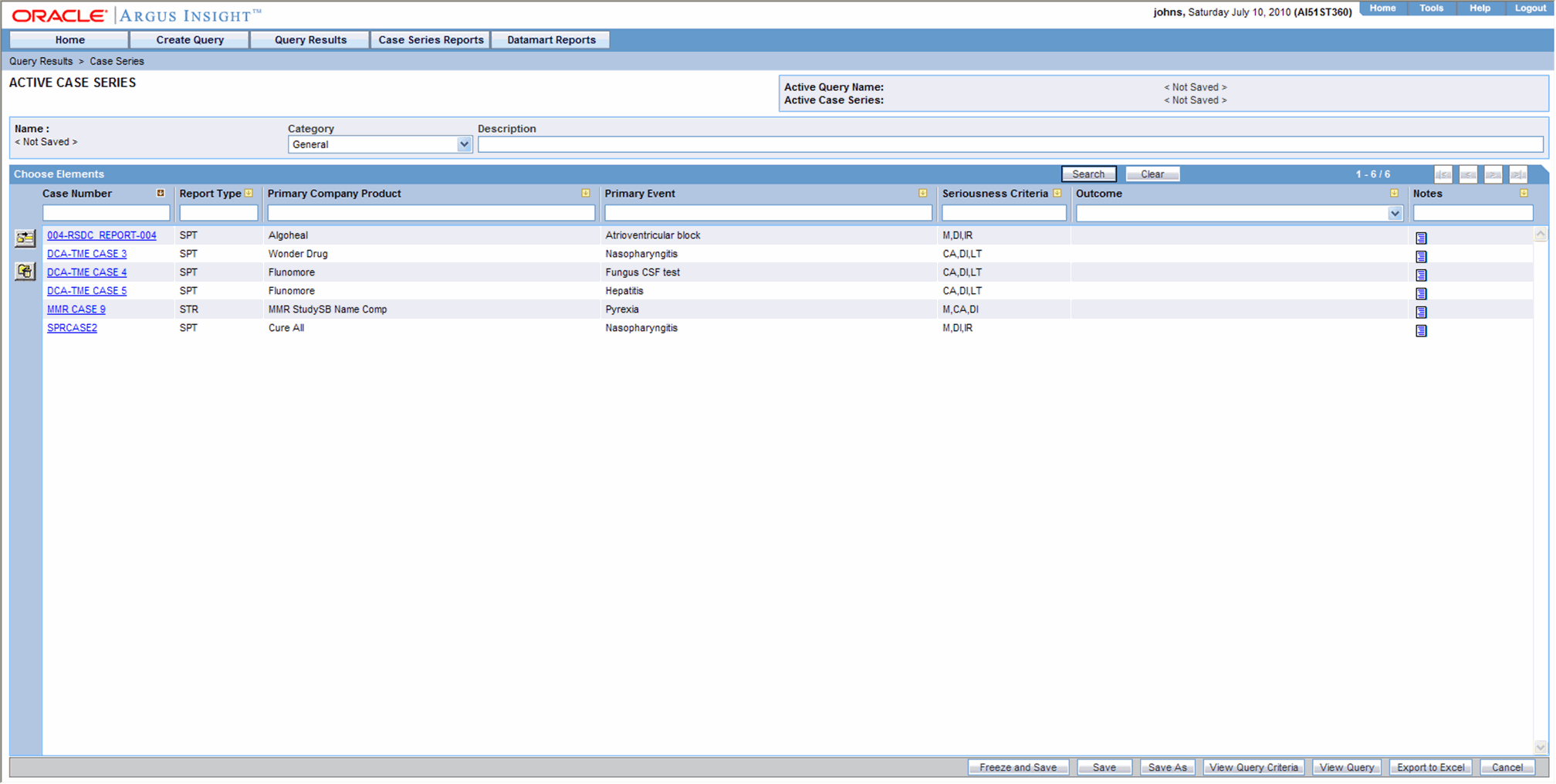Click the Description input field
Screen dimensions: 1556x784
click(x=1010, y=144)
